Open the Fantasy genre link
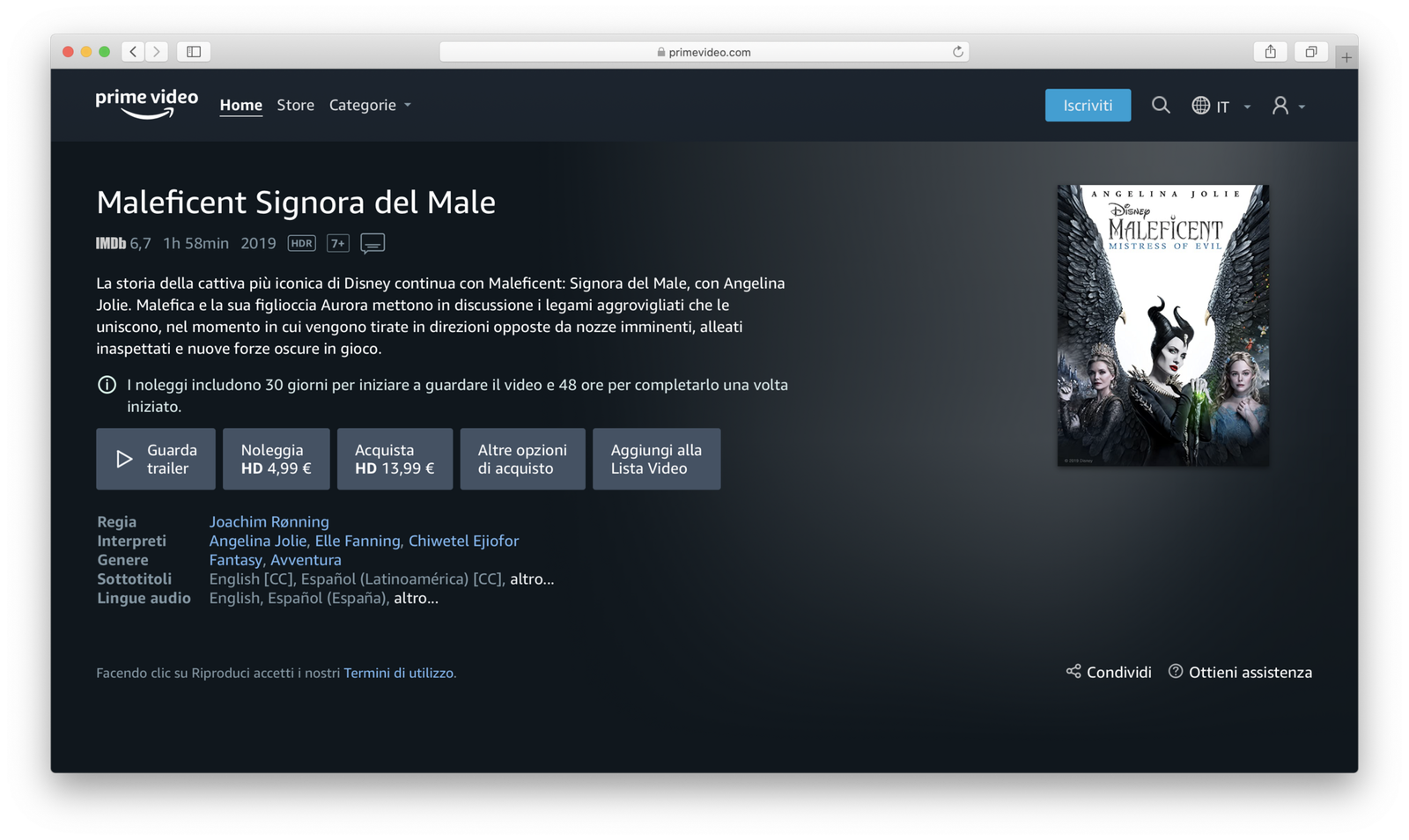1409x840 pixels. (x=235, y=560)
